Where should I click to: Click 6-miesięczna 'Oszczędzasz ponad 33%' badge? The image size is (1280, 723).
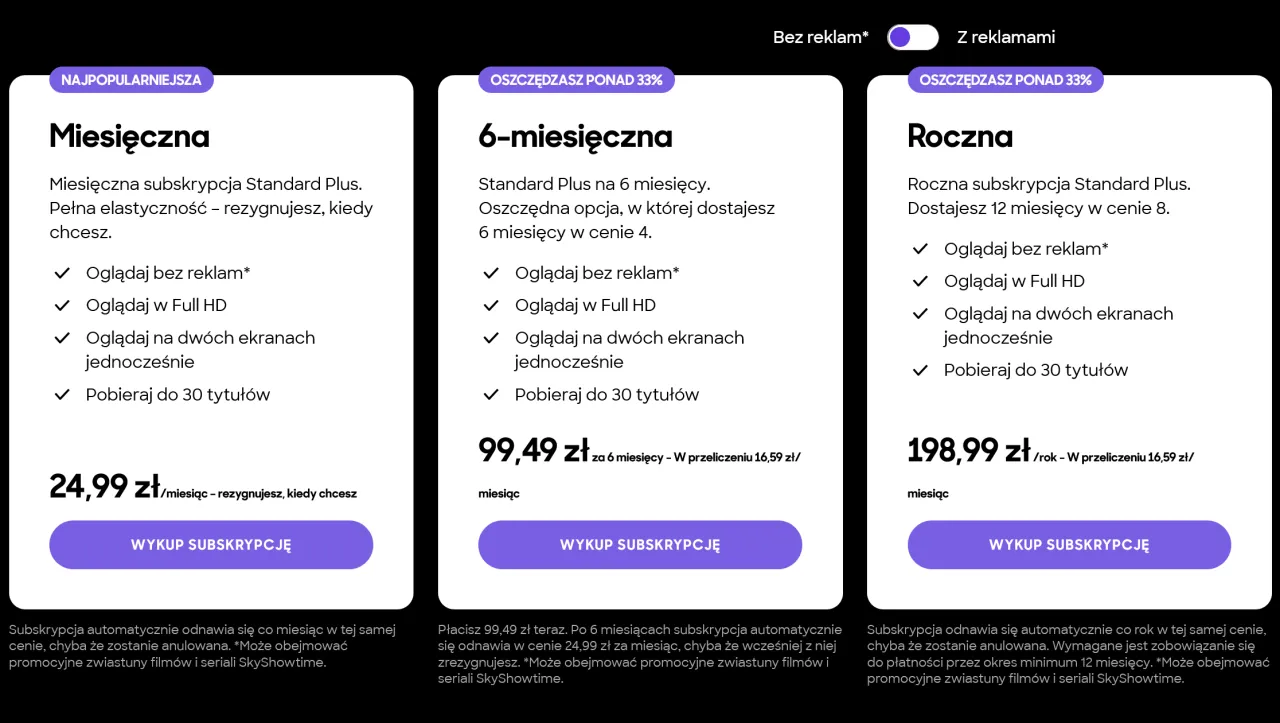coord(576,80)
